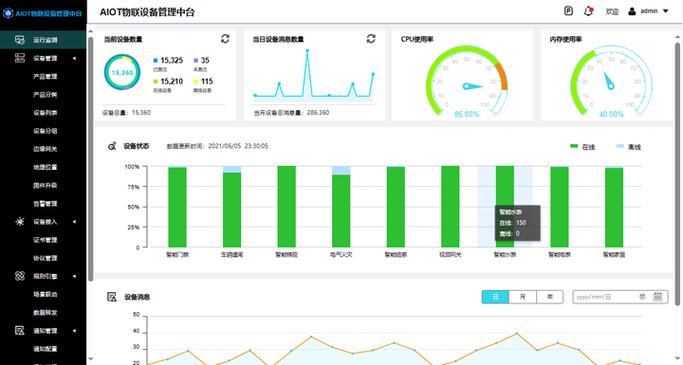Open the notification bell

588,11
